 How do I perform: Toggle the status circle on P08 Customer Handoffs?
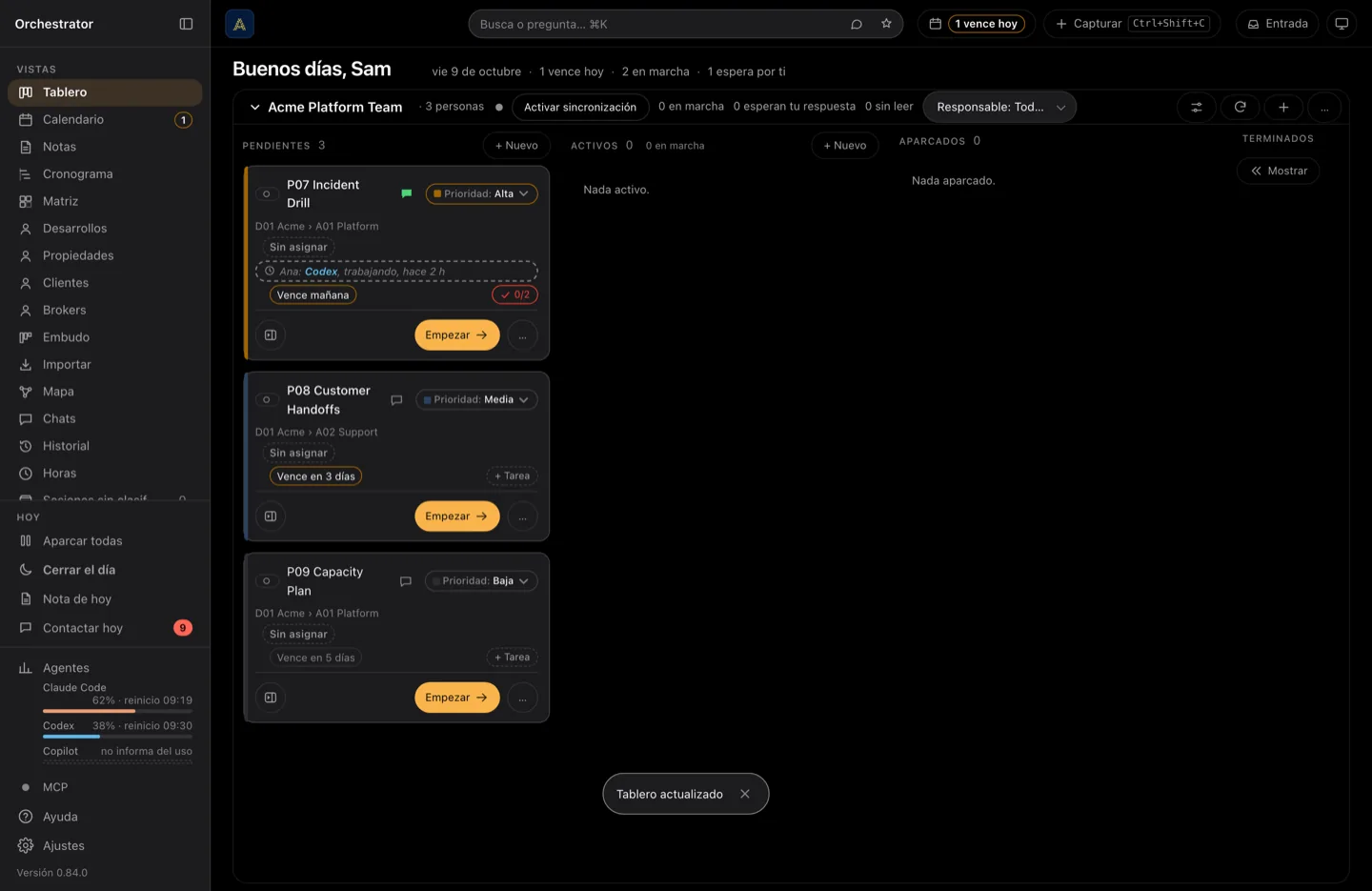267,399
